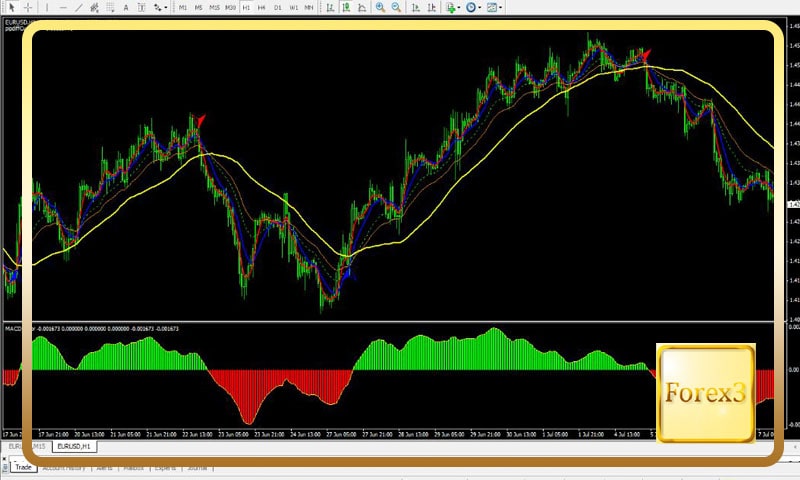Click the zoom out magnifier
The width and height of the screenshot is (800, 480).
point(396,7)
